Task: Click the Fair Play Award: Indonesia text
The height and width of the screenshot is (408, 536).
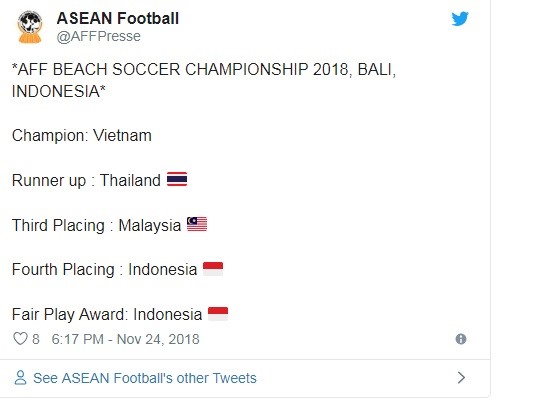Action: [107, 314]
